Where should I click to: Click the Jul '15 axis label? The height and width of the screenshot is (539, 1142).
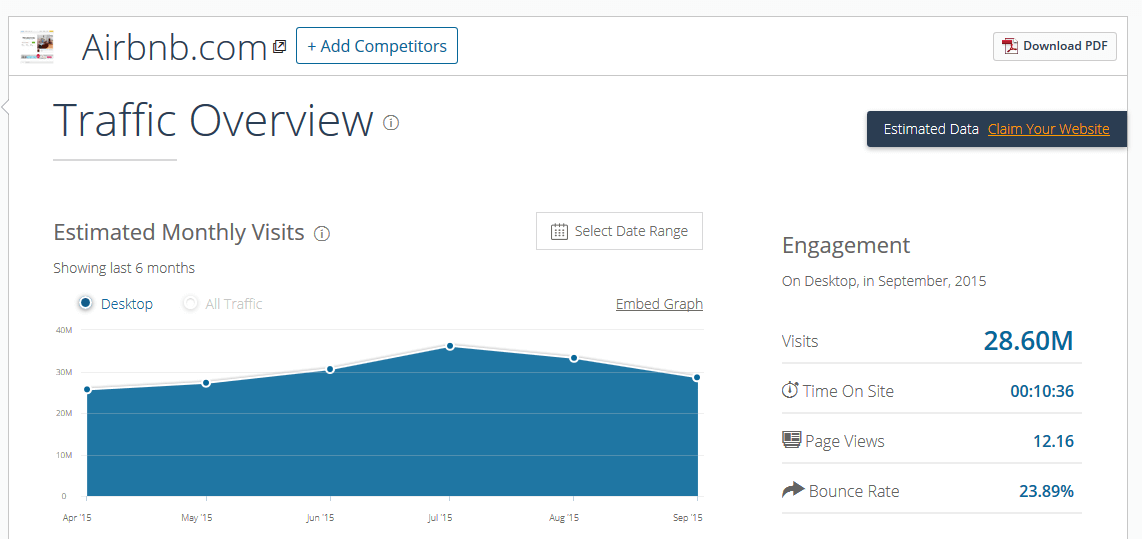pos(439,518)
